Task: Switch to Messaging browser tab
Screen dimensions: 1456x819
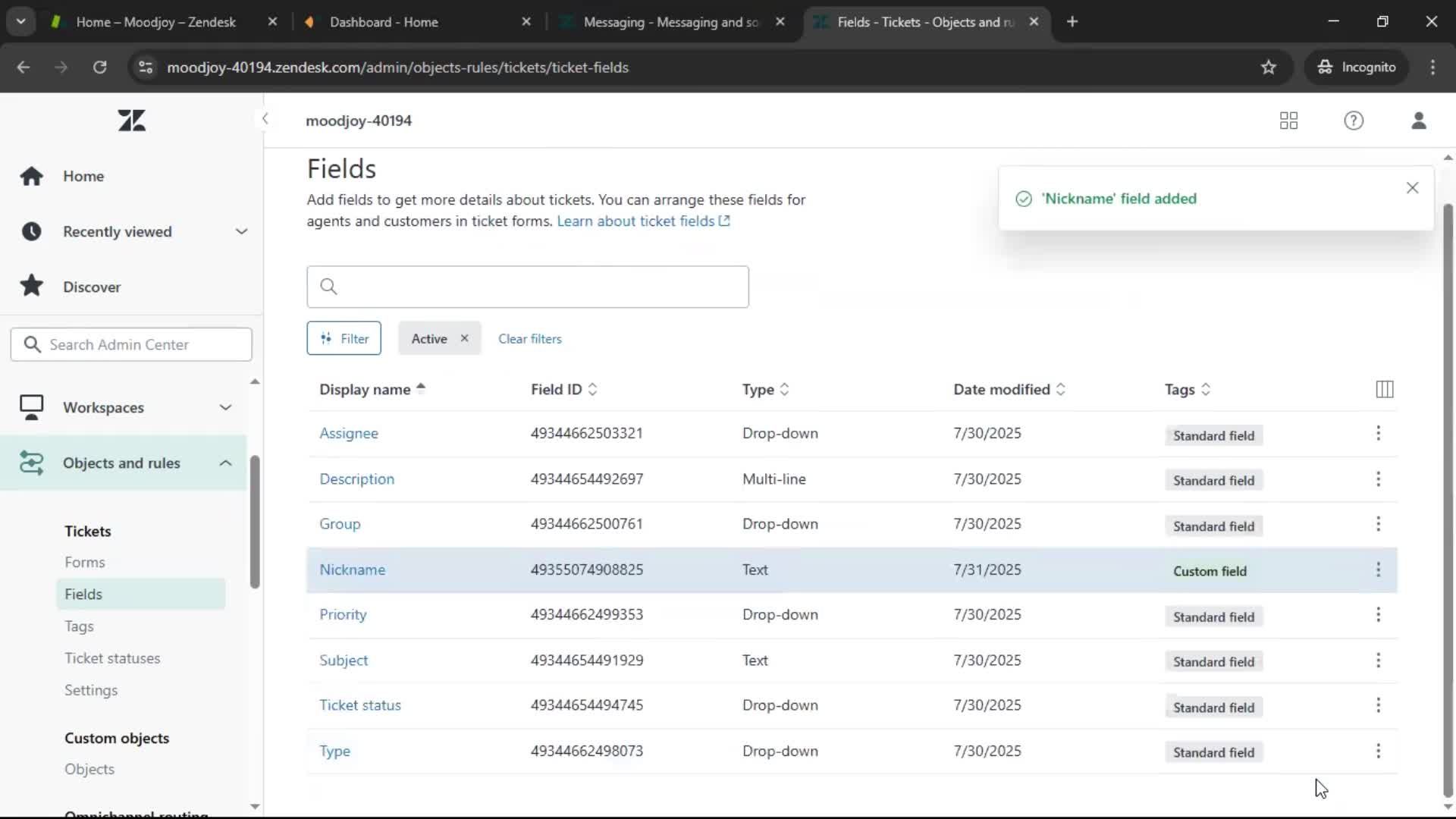Action: click(x=670, y=22)
